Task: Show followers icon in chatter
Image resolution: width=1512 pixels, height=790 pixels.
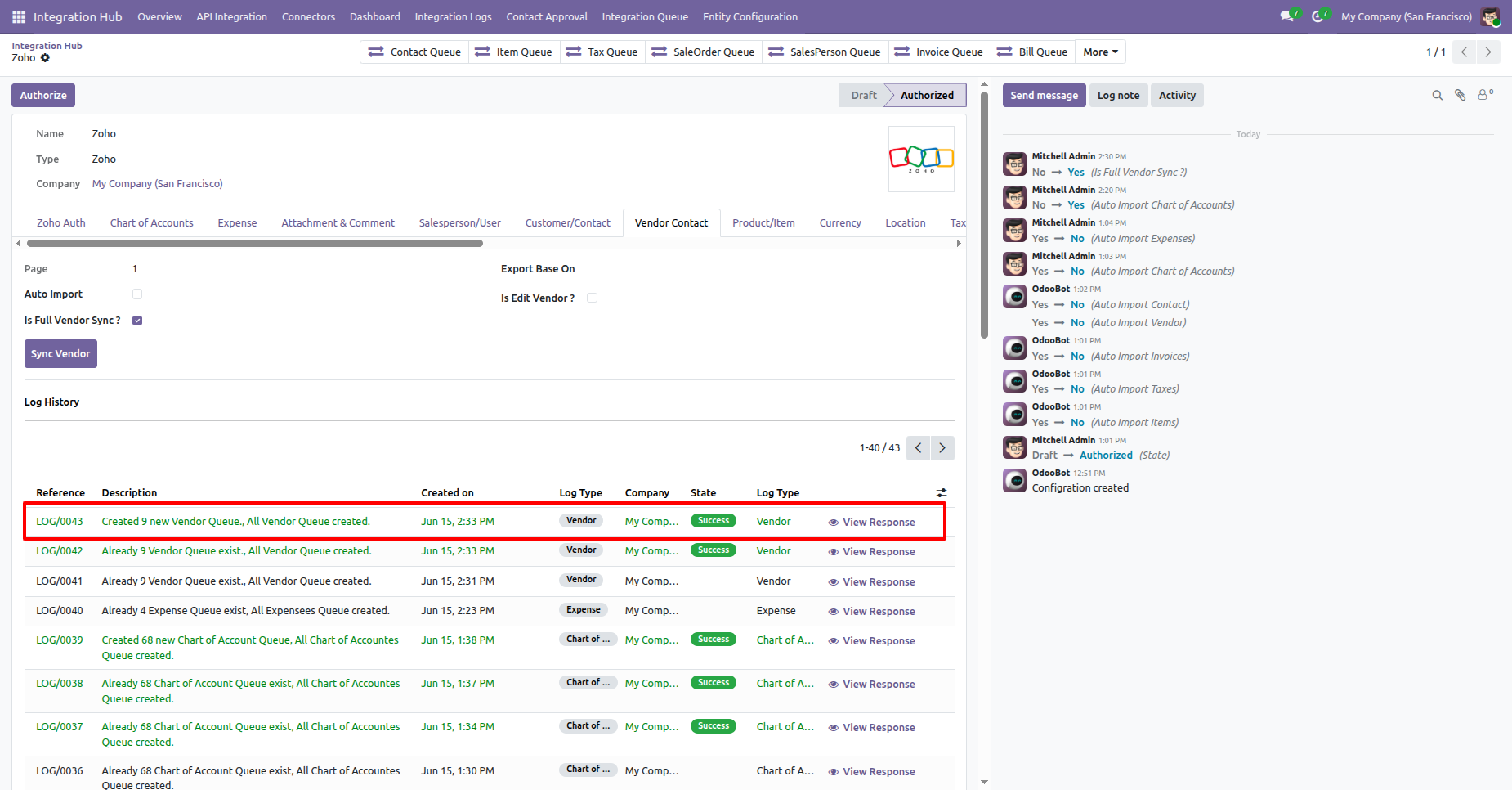Action: 1485,95
